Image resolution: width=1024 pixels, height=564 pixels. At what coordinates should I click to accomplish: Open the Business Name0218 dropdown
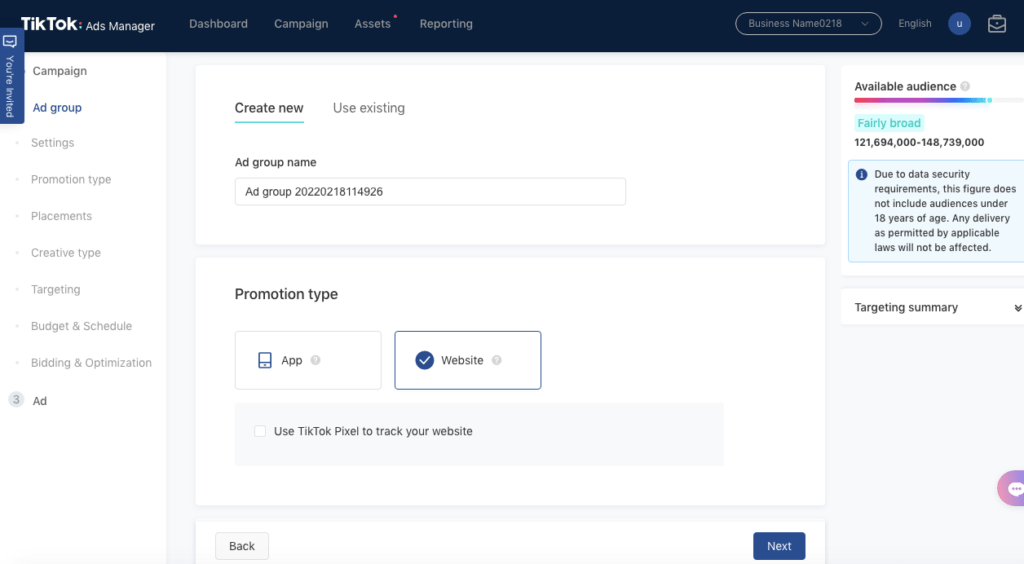(x=808, y=24)
